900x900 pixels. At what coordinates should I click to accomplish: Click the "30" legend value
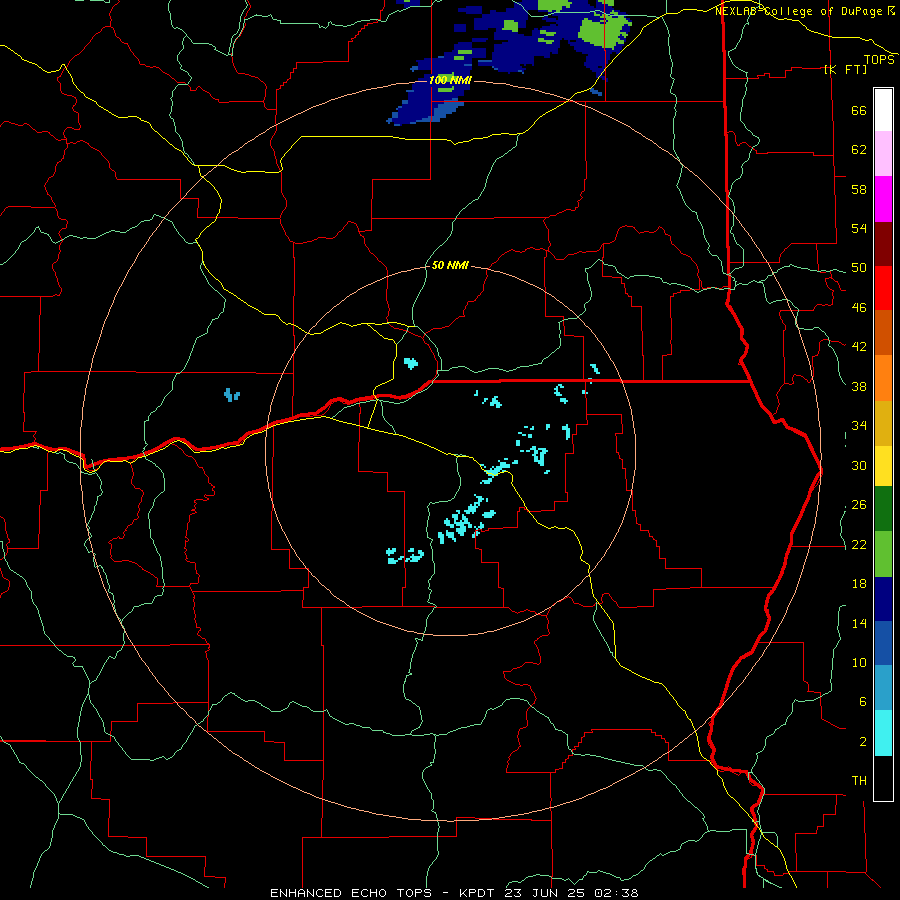coord(859,465)
